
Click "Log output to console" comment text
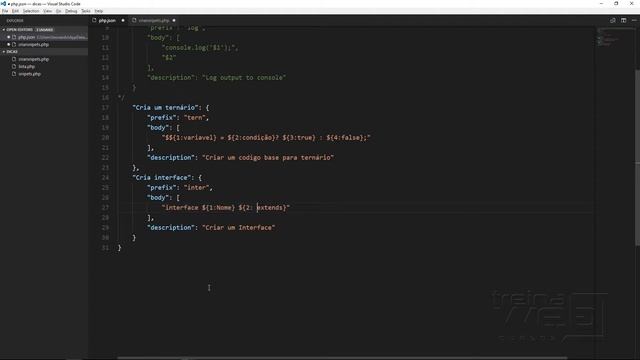(x=244, y=78)
